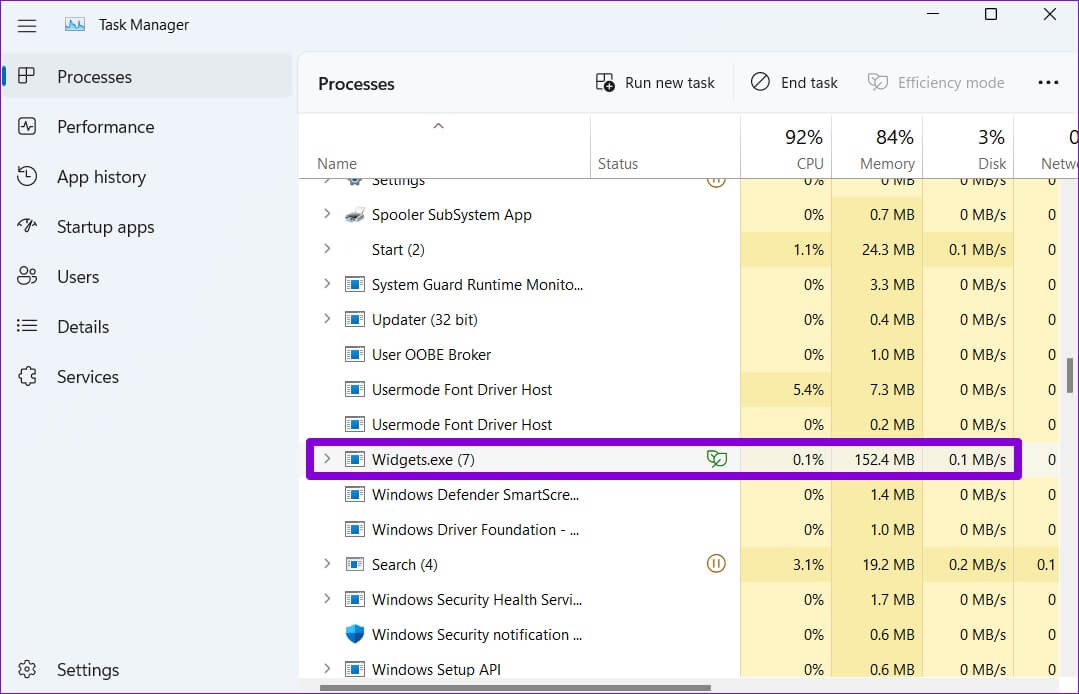Click the Efficiency mode leaf icon

coord(877,82)
